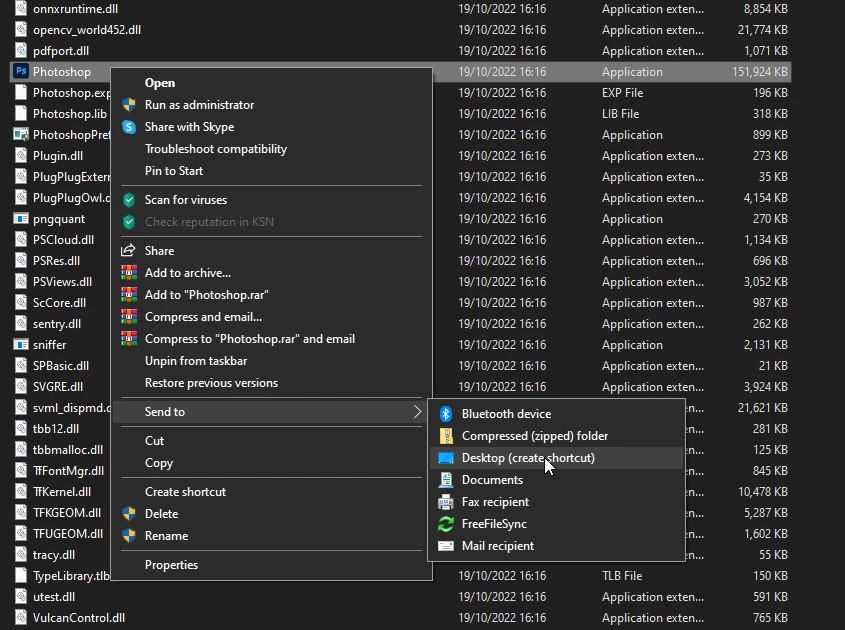Image resolution: width=845 pixels, height=630 pixels.
Task: Select Troubleshoot compatibility
Action: point(271,149)
